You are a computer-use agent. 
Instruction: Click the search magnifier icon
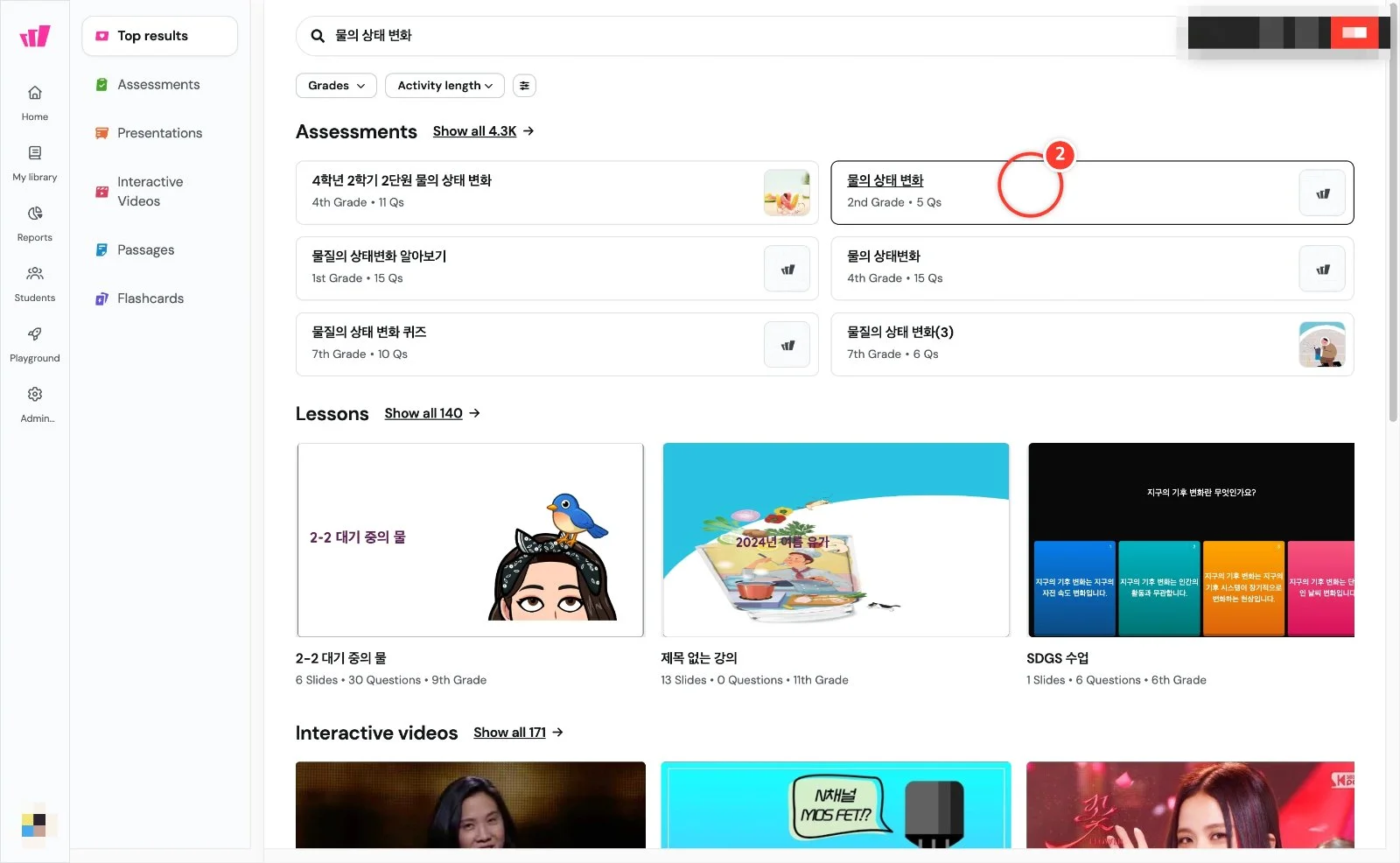[318, 36]
